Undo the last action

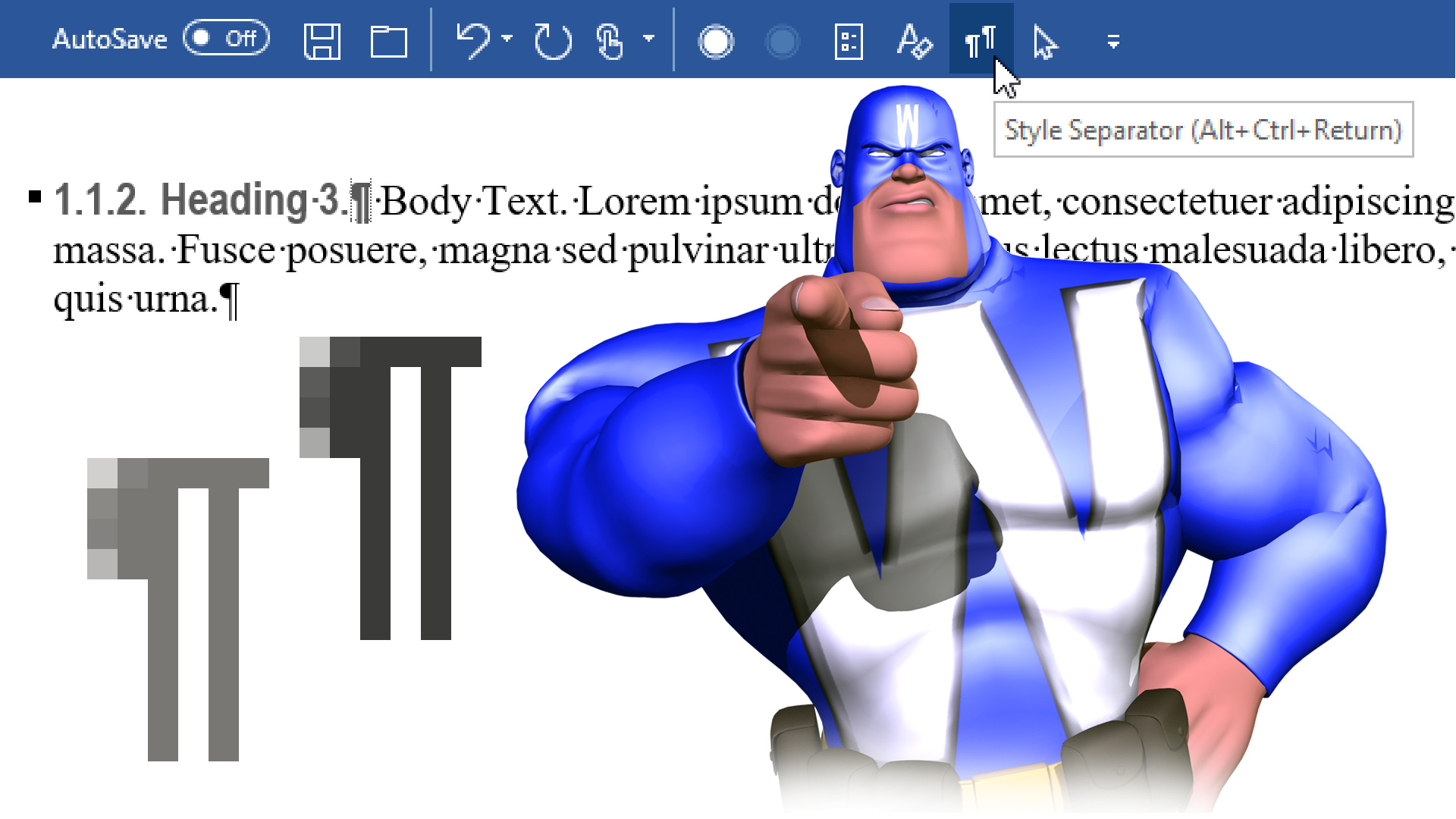point(472,39)
